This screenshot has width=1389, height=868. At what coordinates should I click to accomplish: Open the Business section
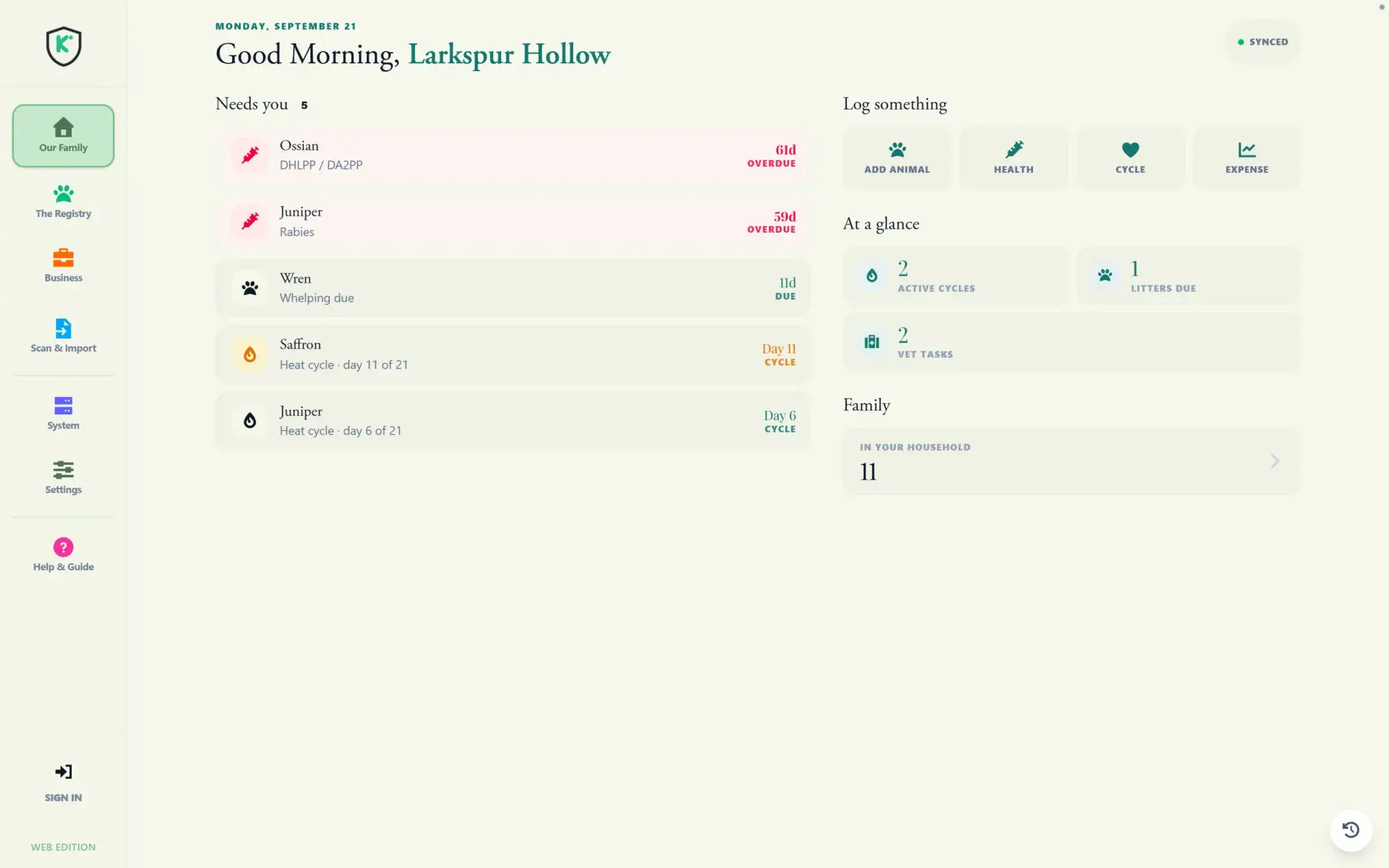pos(63,266)
